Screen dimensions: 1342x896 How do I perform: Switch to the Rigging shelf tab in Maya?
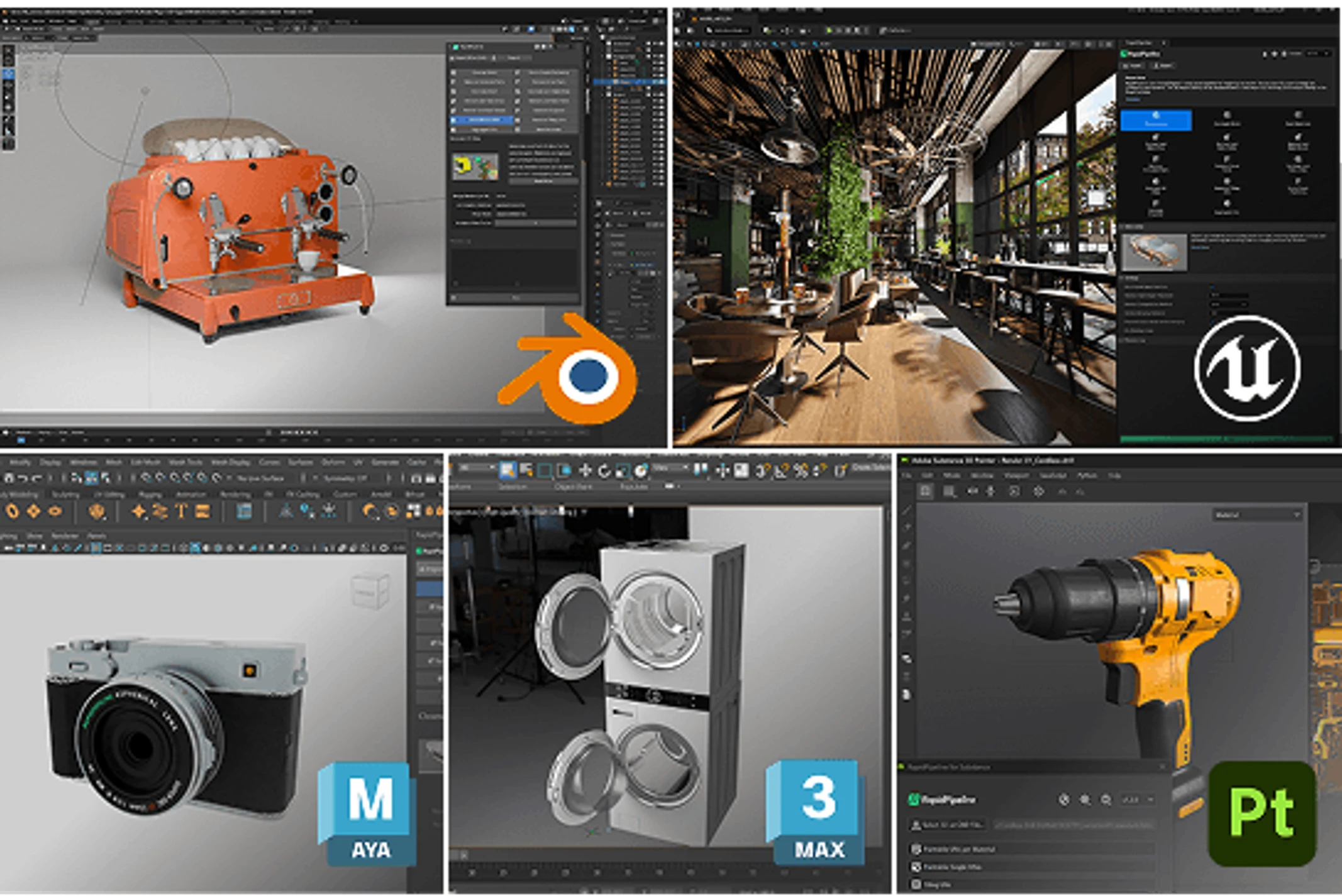click(150, 495)
